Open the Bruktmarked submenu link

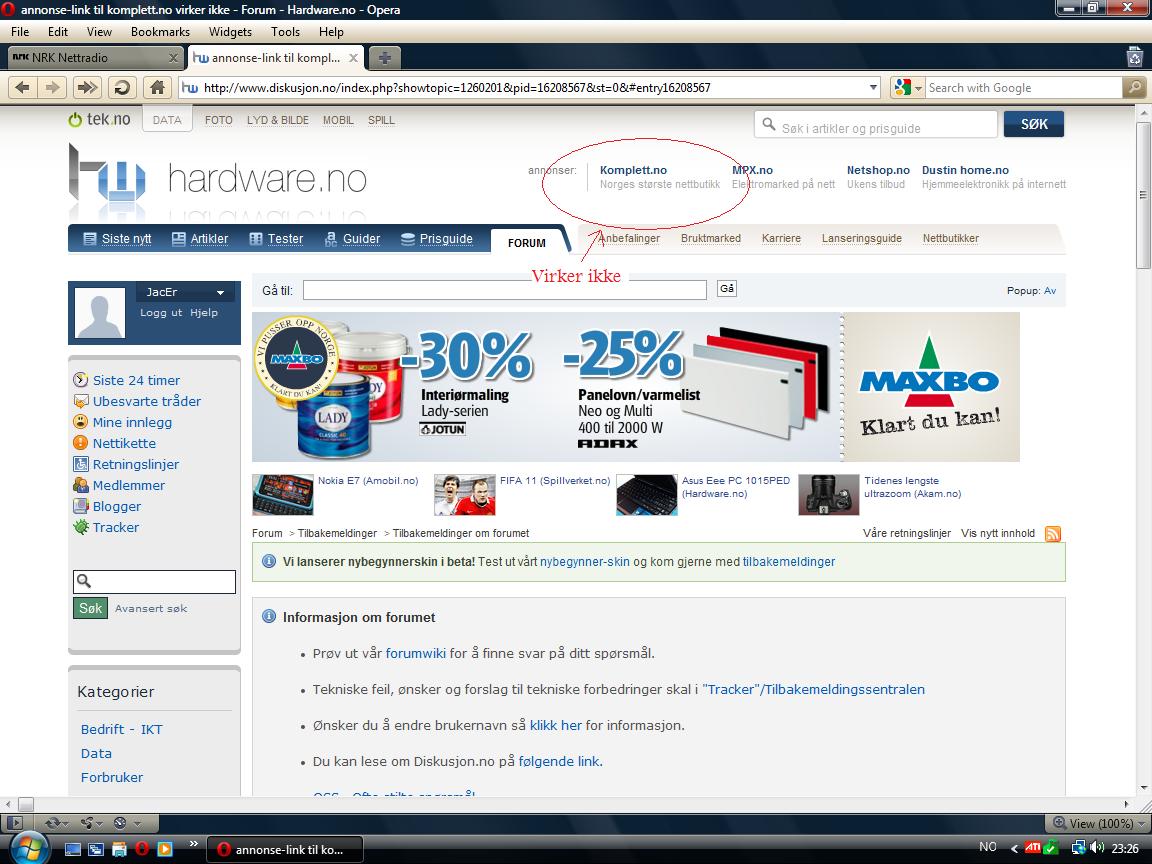(710, 238)
